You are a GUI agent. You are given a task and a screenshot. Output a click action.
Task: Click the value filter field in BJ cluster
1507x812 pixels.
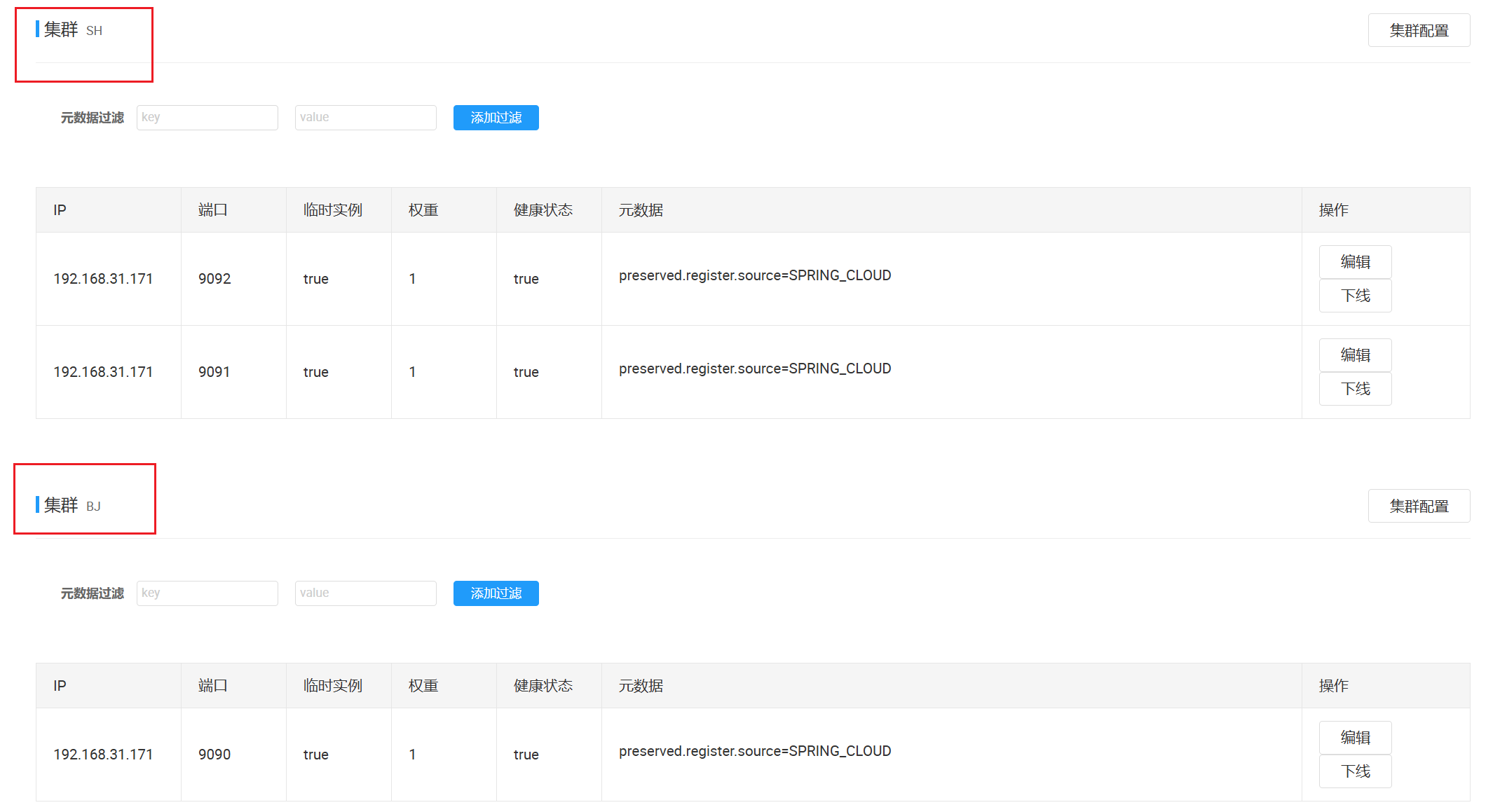pyautogui.click(x=365, y=593)
